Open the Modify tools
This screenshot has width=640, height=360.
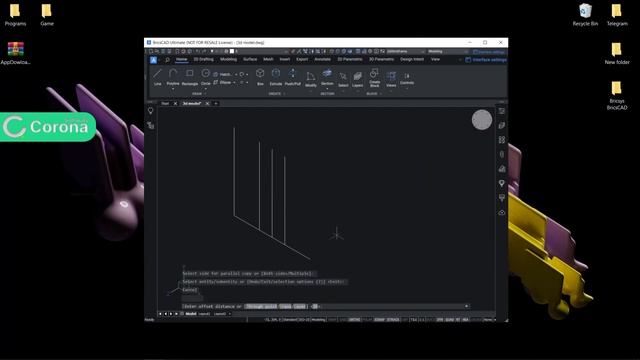coord(311,78)
